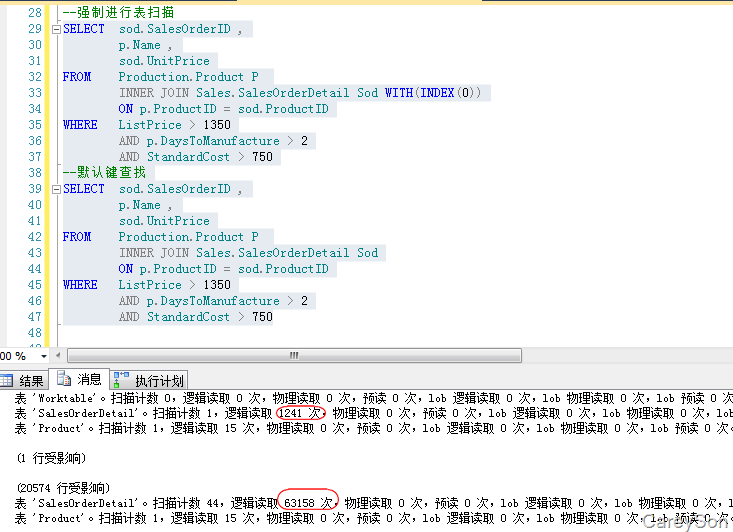Click the circled 1241 次 logical reads value

coord(302,412)
